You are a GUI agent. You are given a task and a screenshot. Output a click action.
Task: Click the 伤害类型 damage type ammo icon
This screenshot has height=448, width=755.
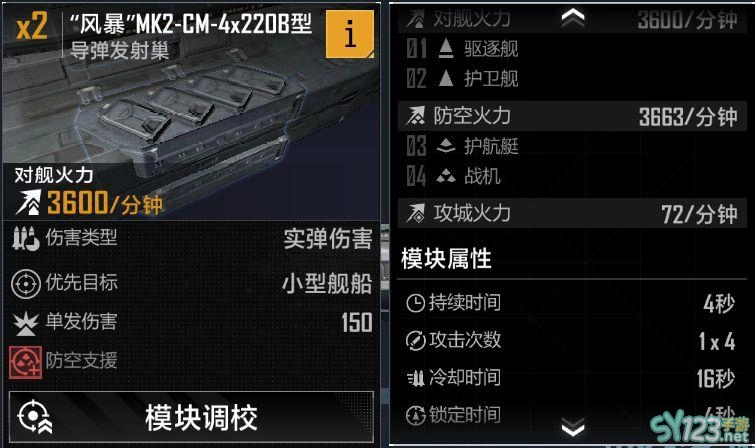point(26,239)
